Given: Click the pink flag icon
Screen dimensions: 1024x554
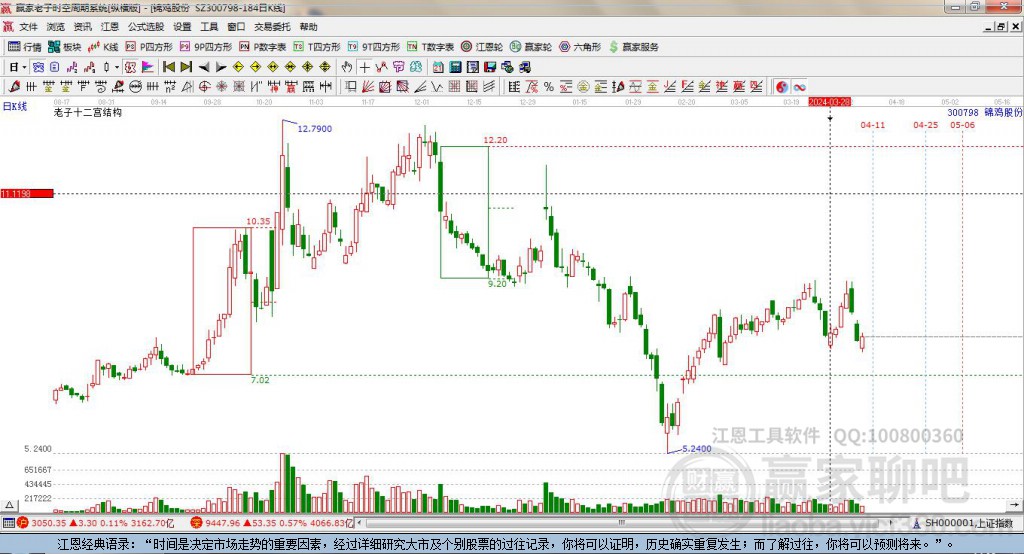Looking at the screenshot, I should pyautogui.click(x=148, y=67).
